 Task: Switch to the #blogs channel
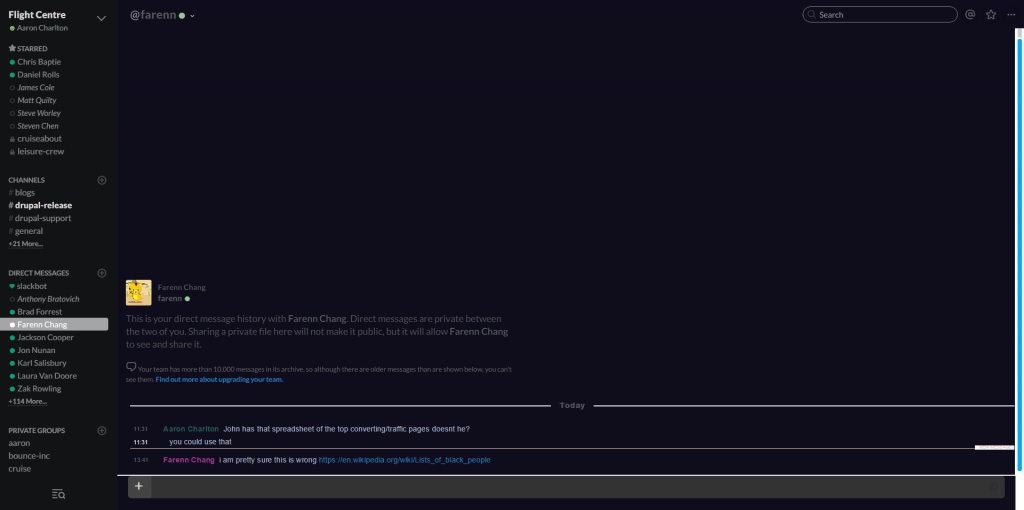coord(25,193)
